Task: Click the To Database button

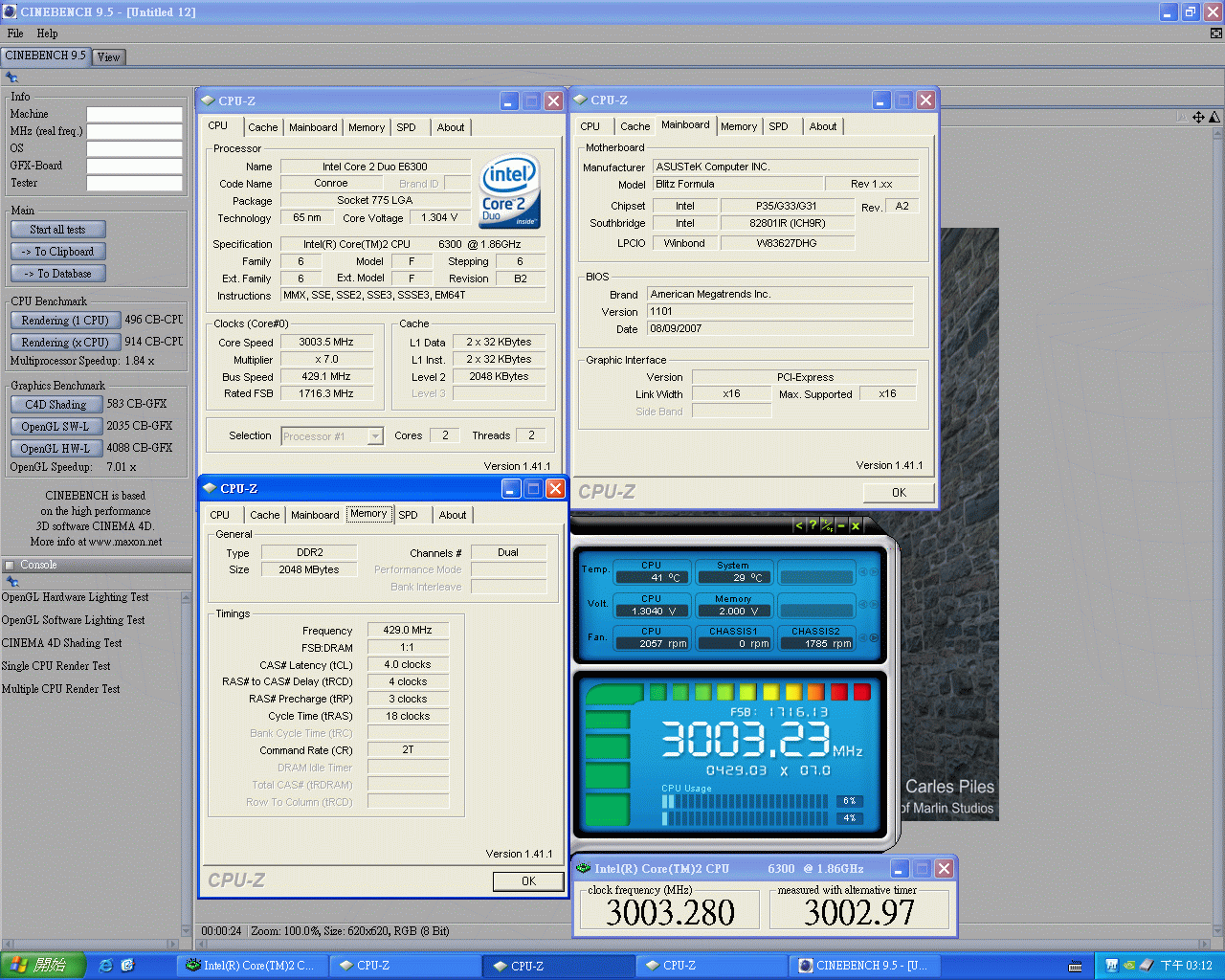Action: pyautogui.click(x=57, y=274)
